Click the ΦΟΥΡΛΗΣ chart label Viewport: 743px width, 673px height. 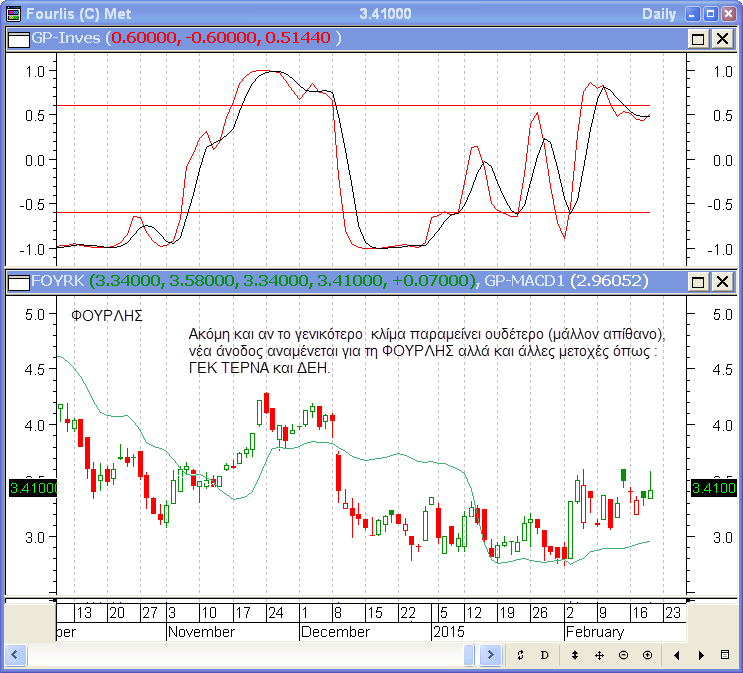(107, 316)
